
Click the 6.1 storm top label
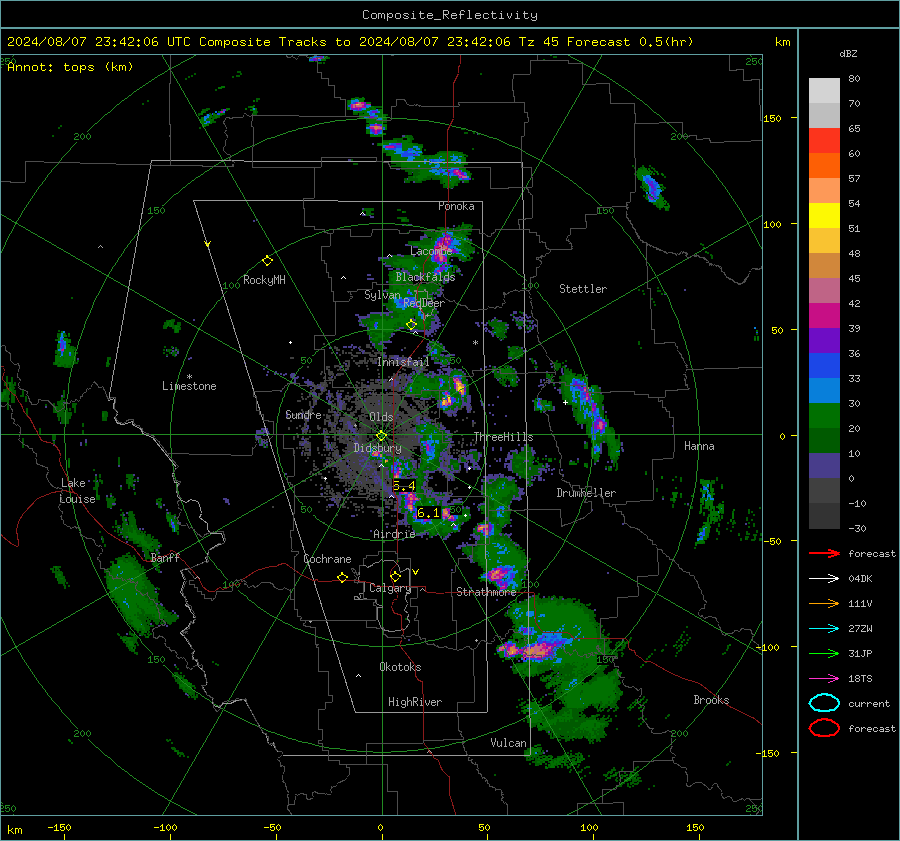coord(428,513)
